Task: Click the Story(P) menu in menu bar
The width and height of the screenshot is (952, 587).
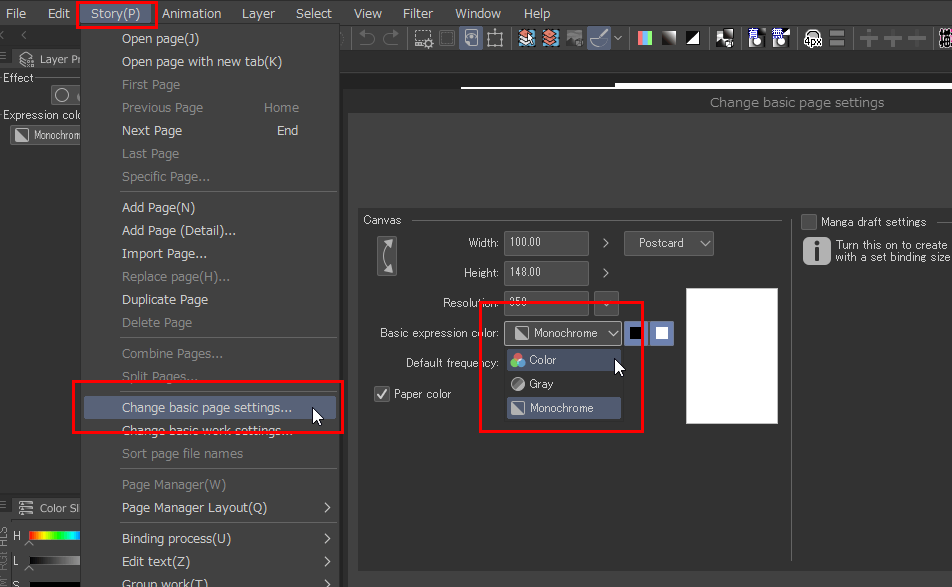Action: click(x=115, y=13)
